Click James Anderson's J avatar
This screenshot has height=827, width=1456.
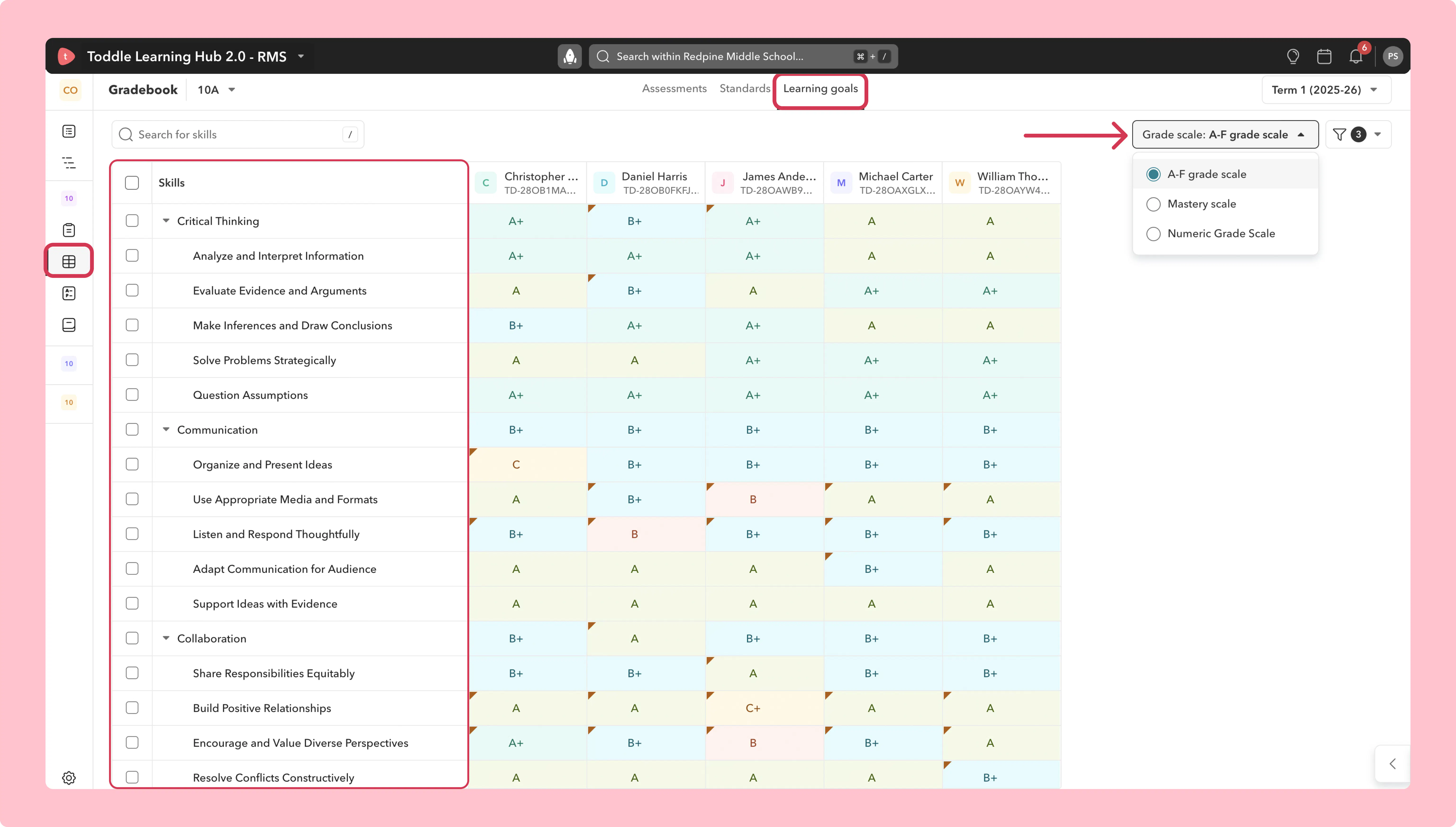point(723,183)
